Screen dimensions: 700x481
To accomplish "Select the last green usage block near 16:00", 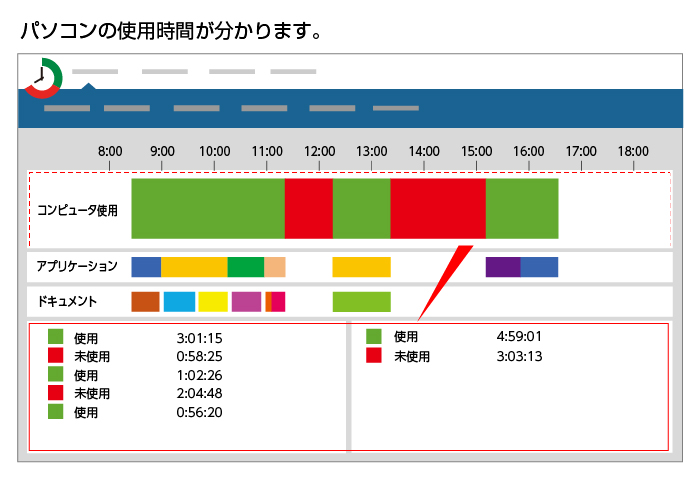I will [x=522, y=209].
